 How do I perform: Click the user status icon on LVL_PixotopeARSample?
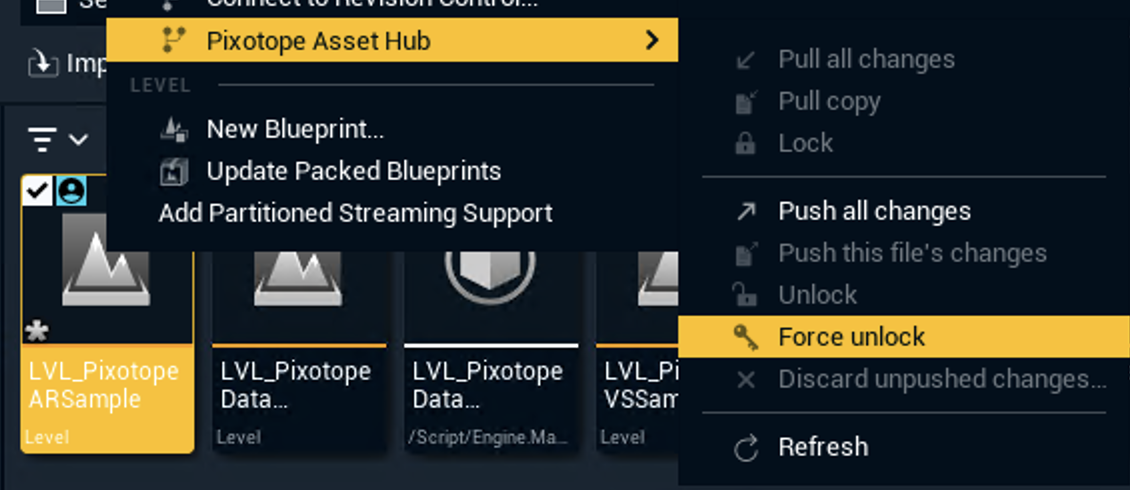click(71, 190)
